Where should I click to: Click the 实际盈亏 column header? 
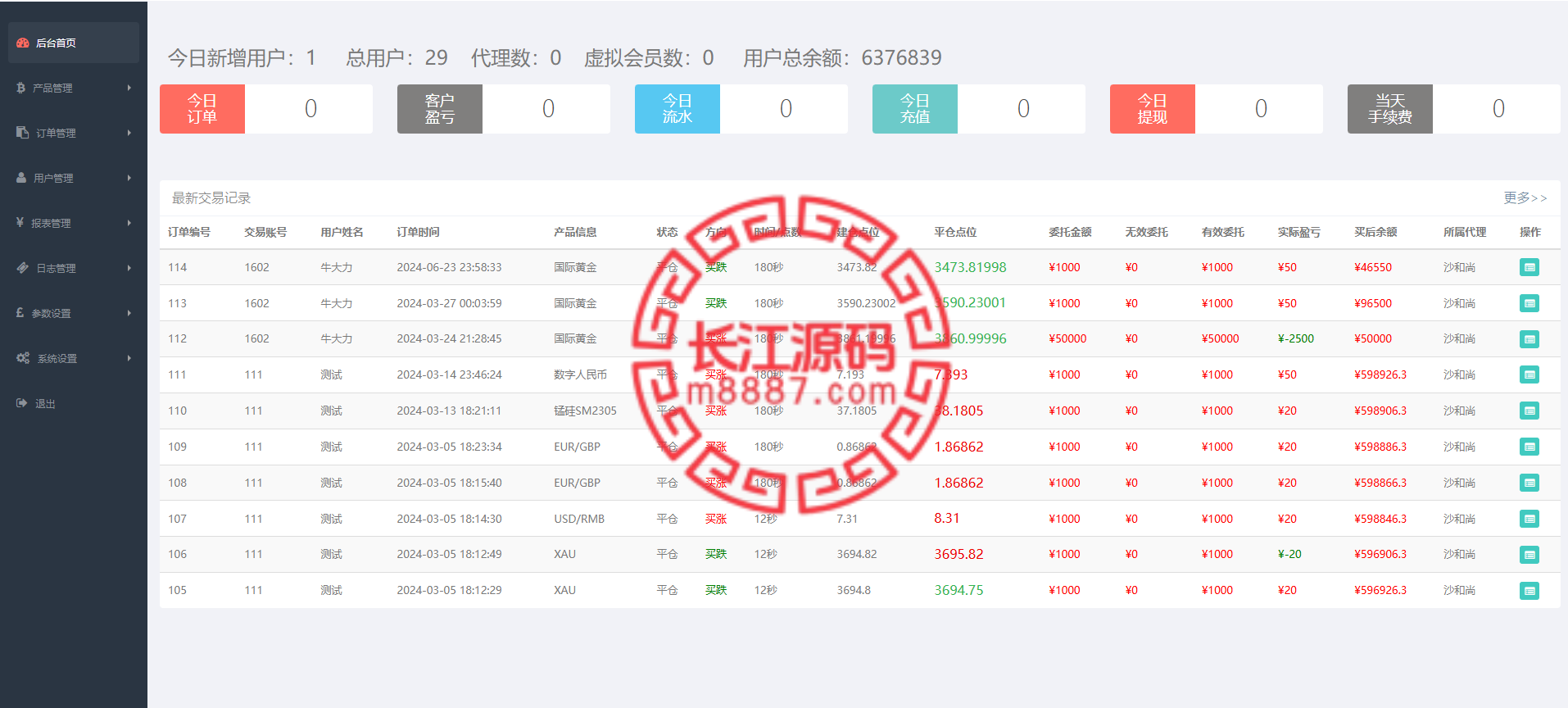point(1298,232)
